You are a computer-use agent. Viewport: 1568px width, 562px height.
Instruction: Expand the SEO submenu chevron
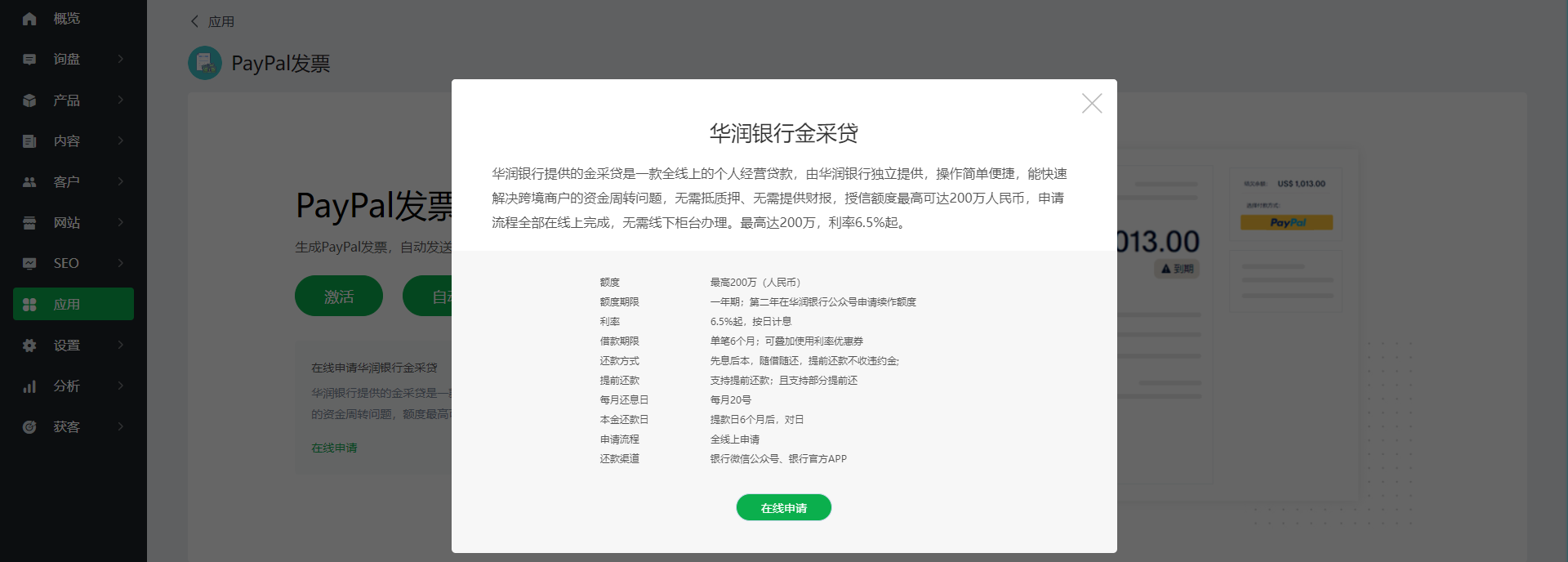[121, 263]
